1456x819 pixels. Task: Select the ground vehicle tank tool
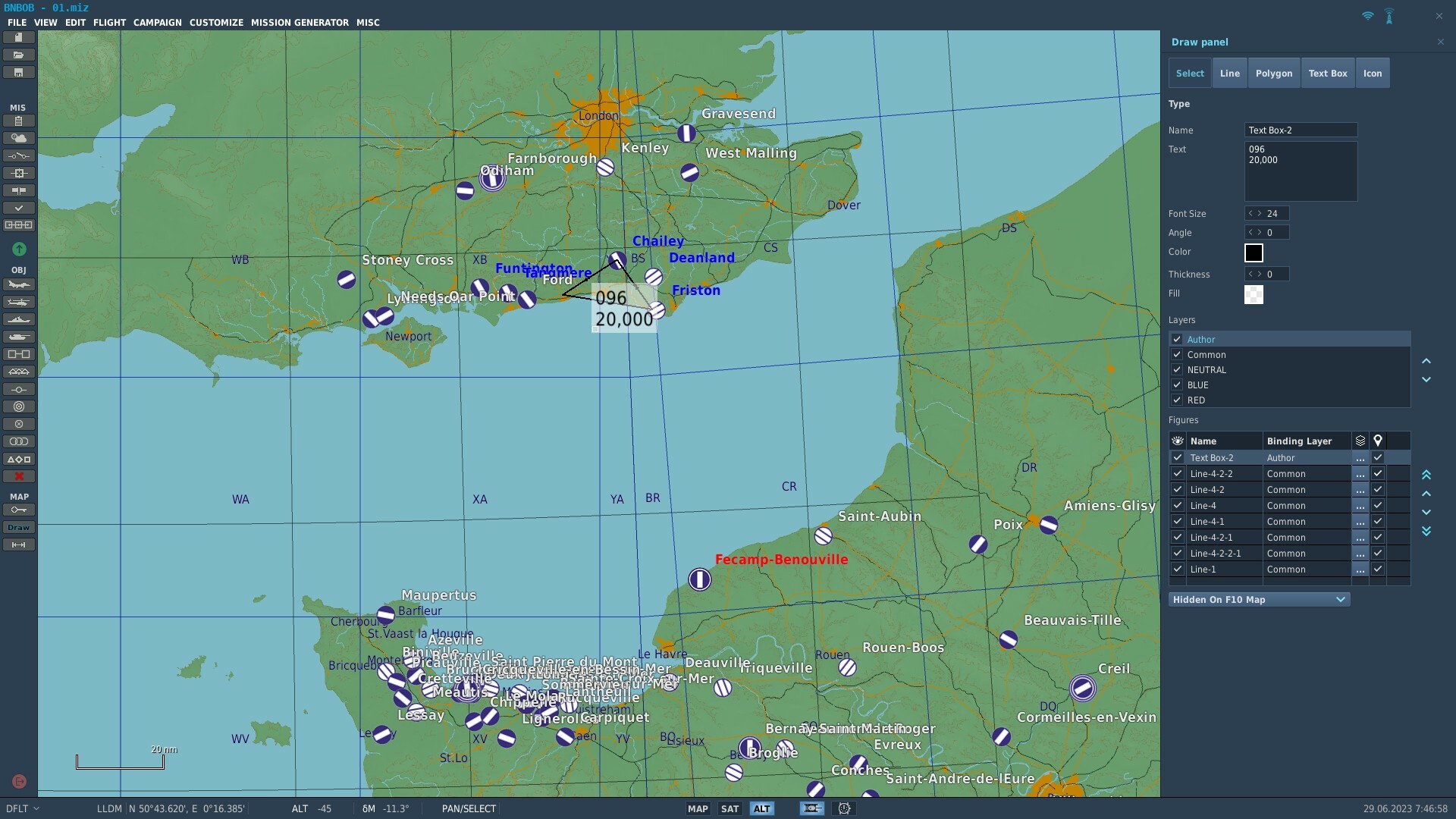click(x=19, y=337)
